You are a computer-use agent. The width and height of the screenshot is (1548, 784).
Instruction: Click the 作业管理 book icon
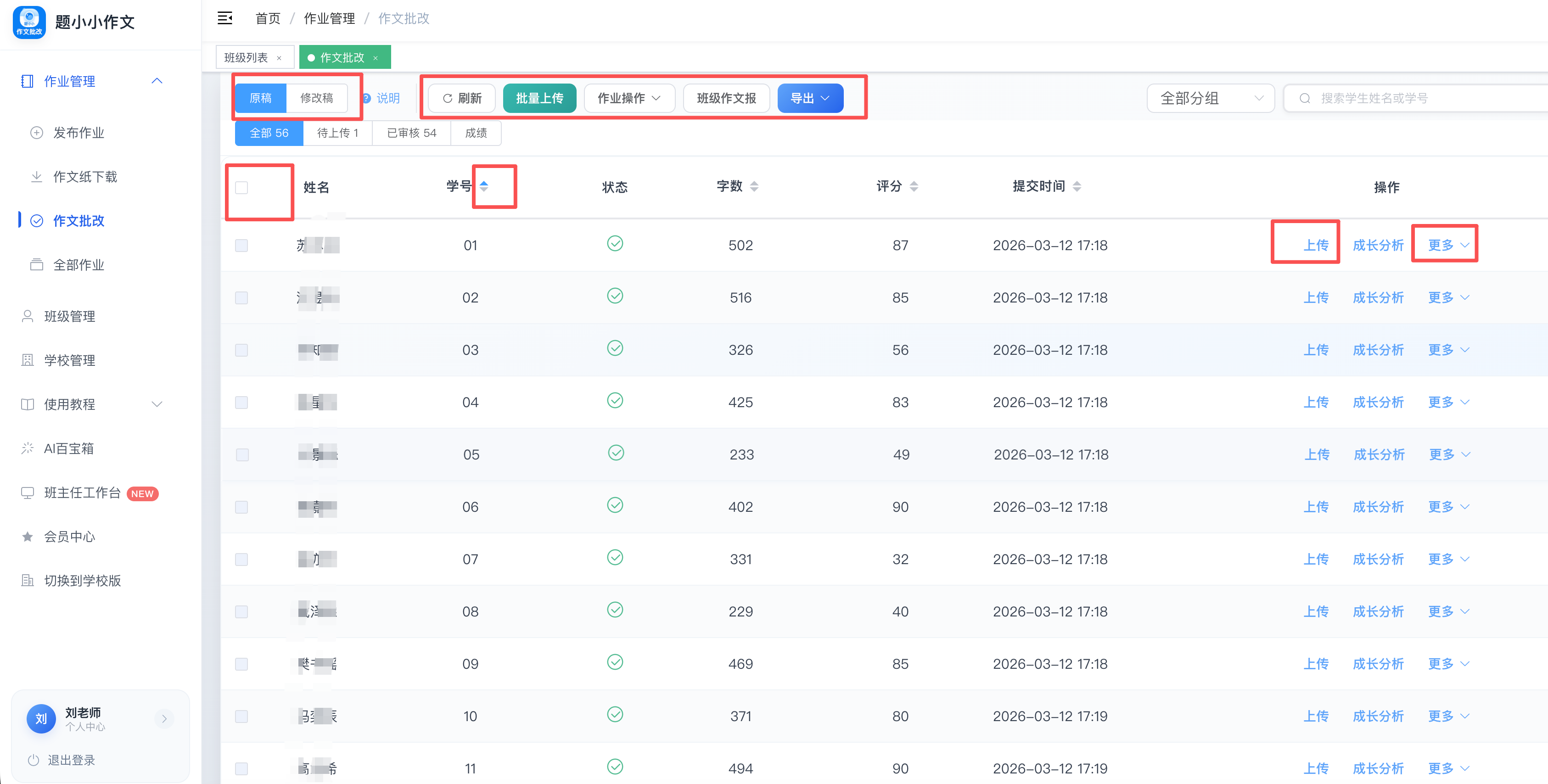(27, 81)
